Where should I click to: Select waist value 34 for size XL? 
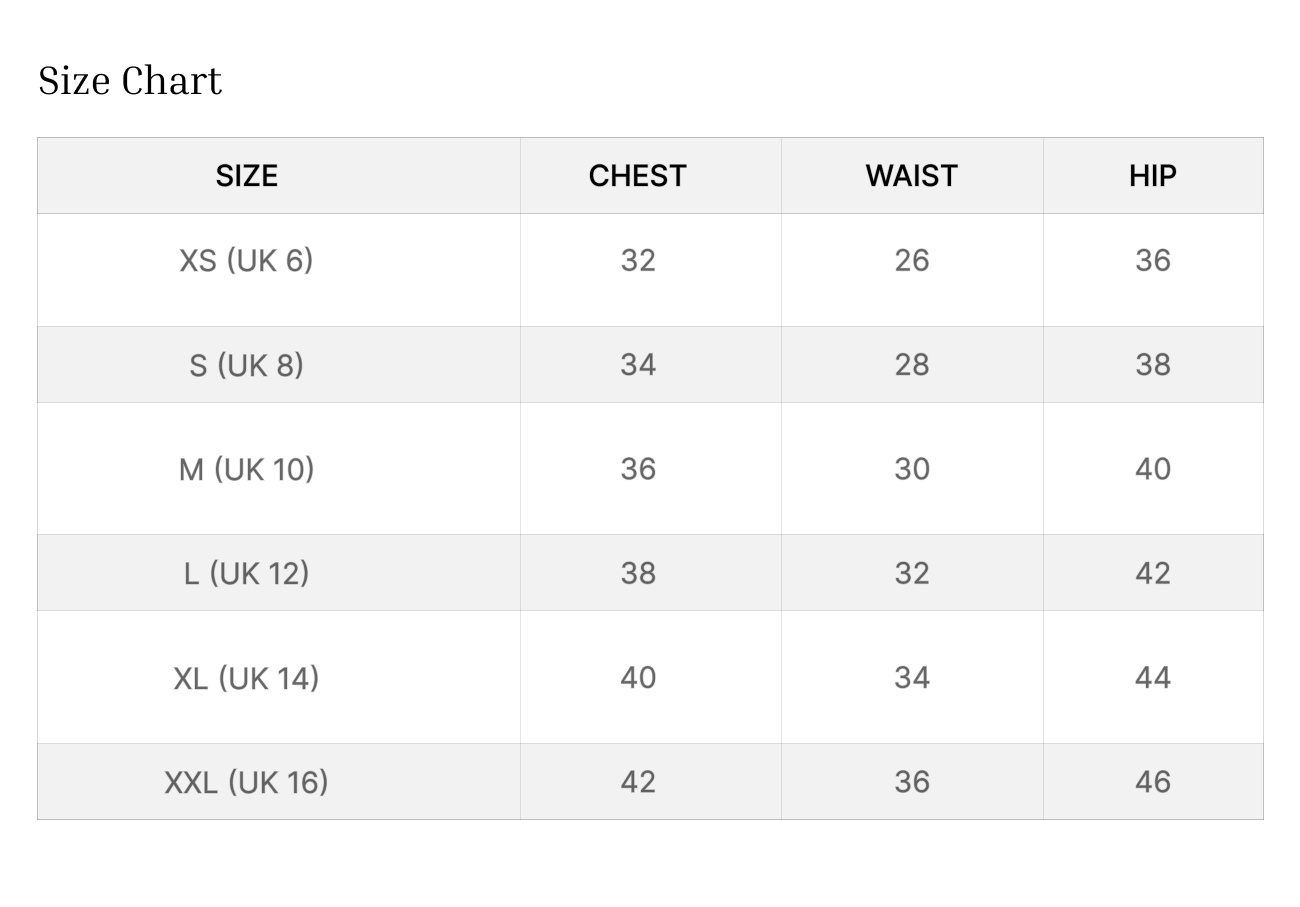[x=912, y=678]
